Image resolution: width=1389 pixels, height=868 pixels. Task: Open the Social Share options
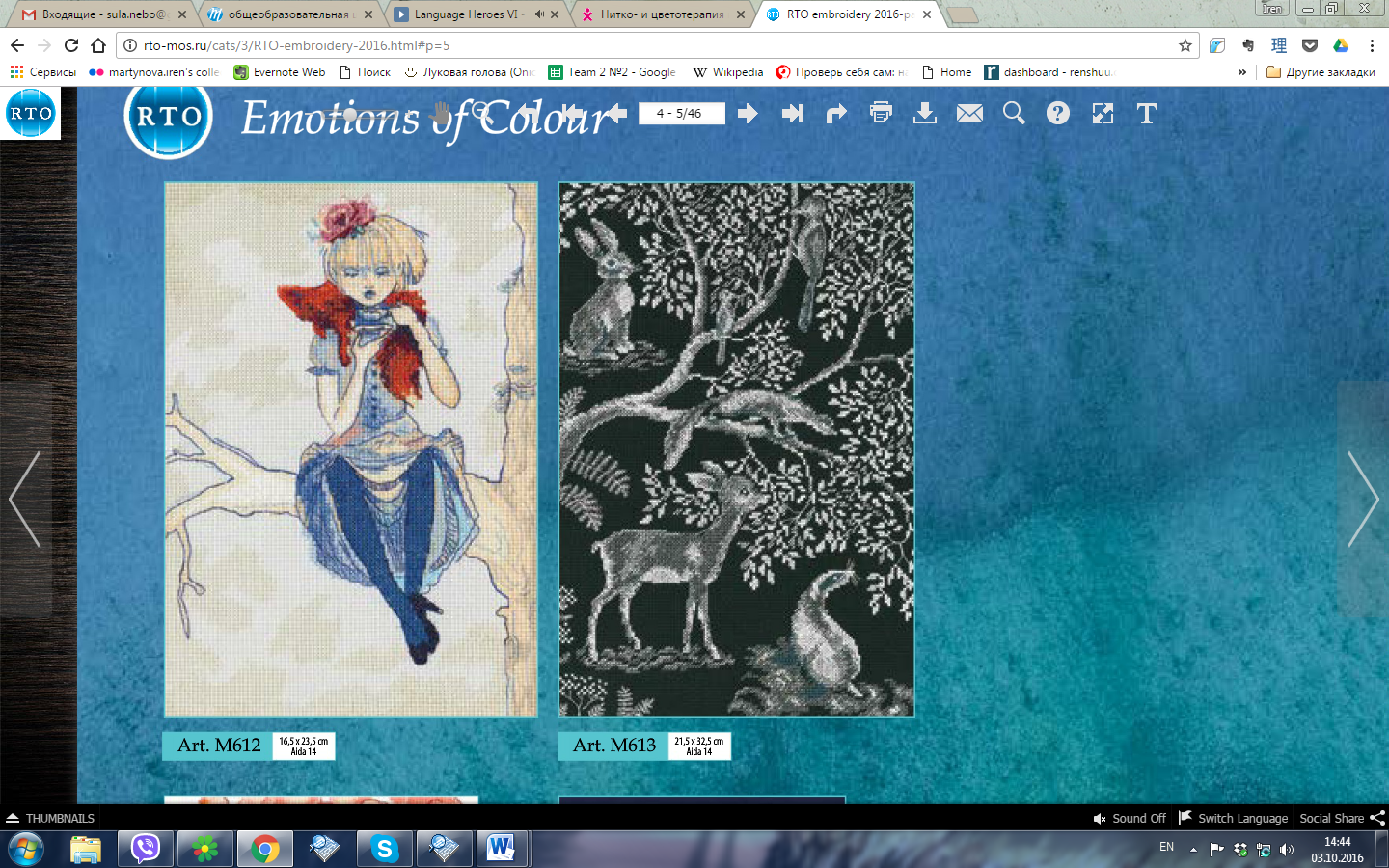pyautogui.click(x=1341, y=818)
